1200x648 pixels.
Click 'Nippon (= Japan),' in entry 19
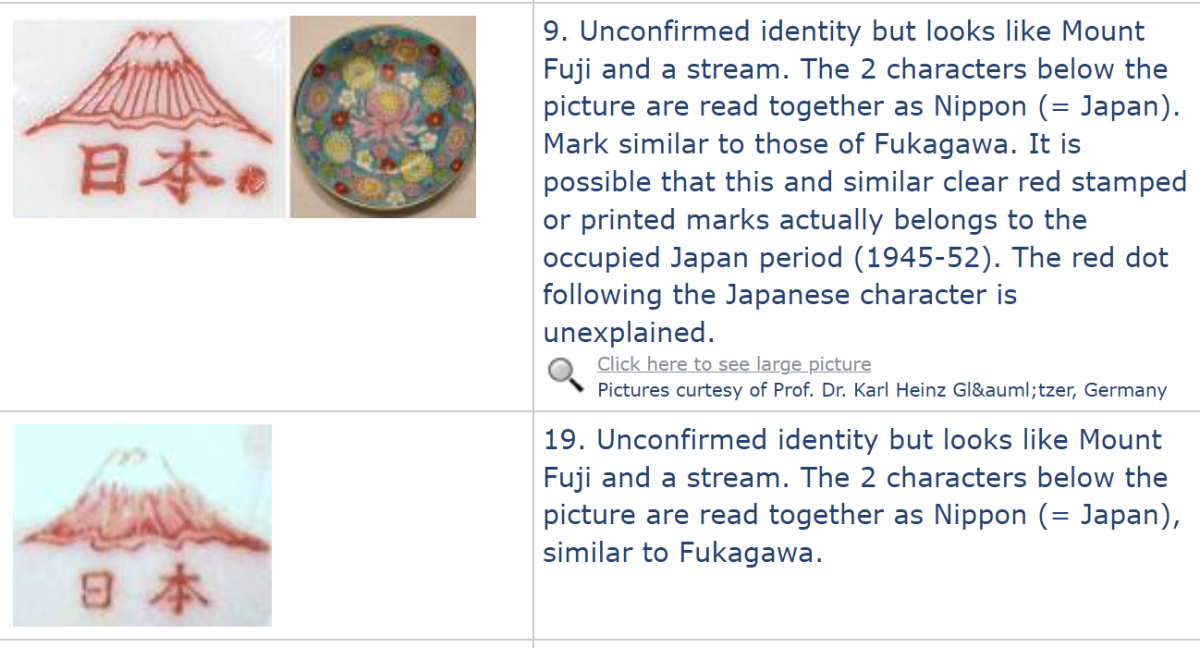(x=1050, y=516)
